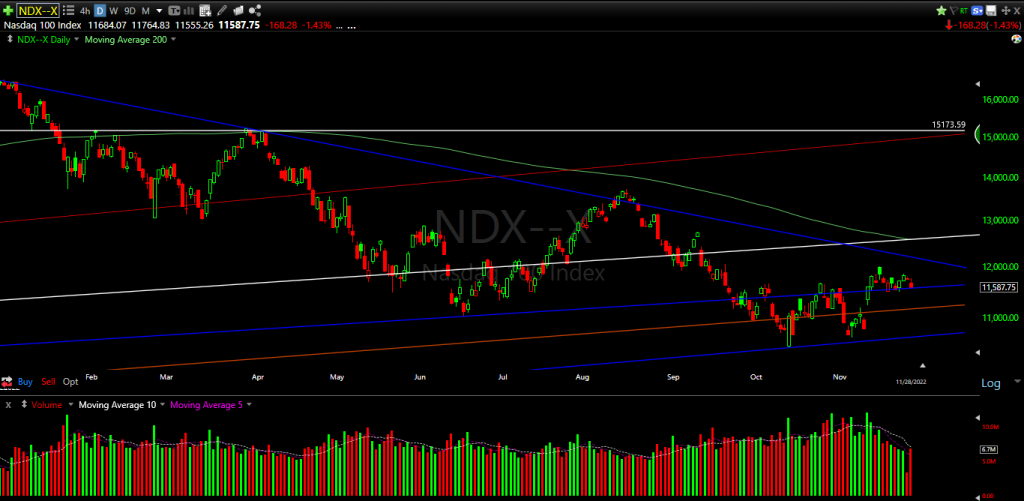1024x501 pixels.
Task: Click the green RT real-time indicator
Action: (x=964, y=10)
